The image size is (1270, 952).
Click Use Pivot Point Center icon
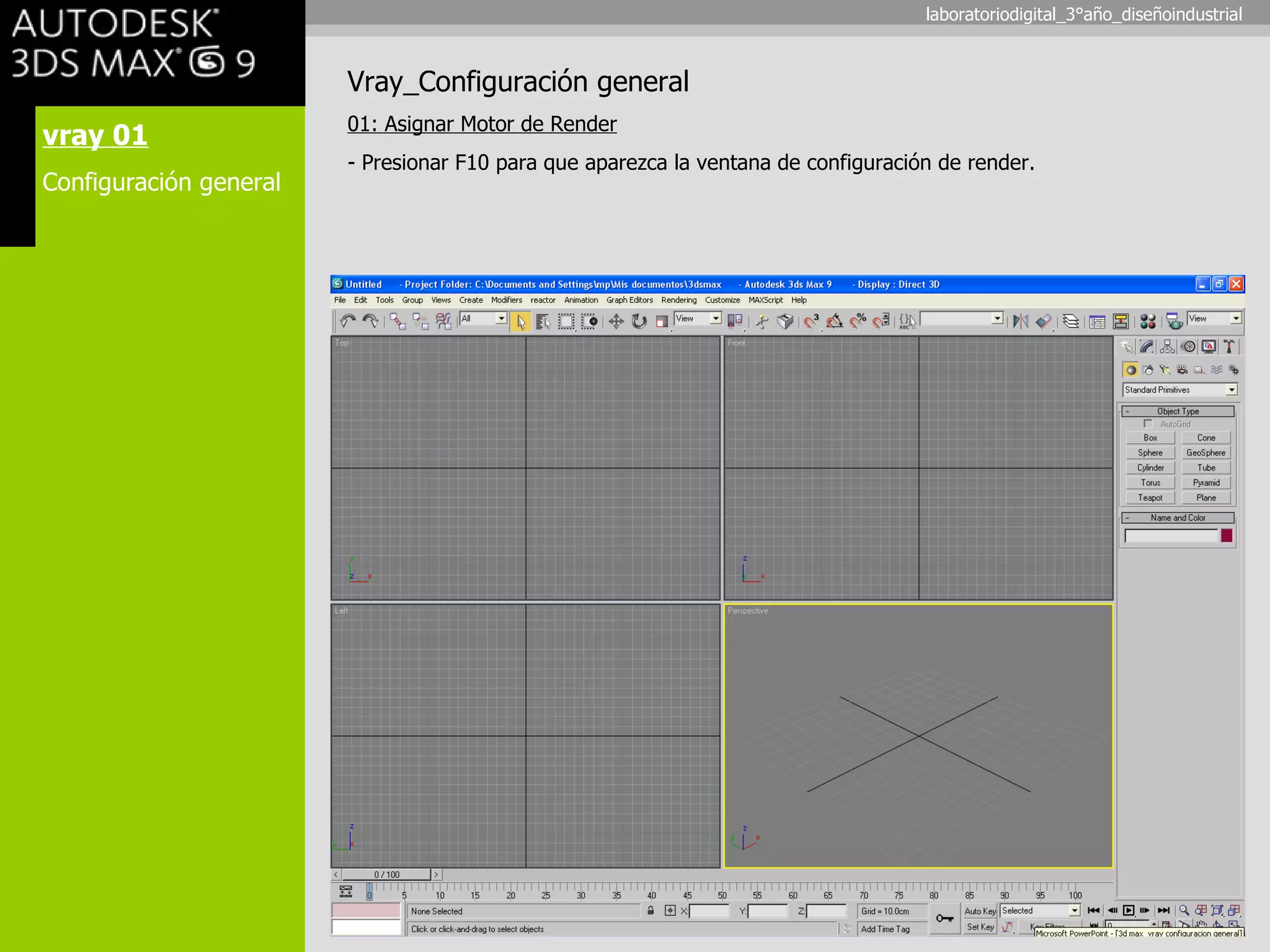tap(735, 321)
